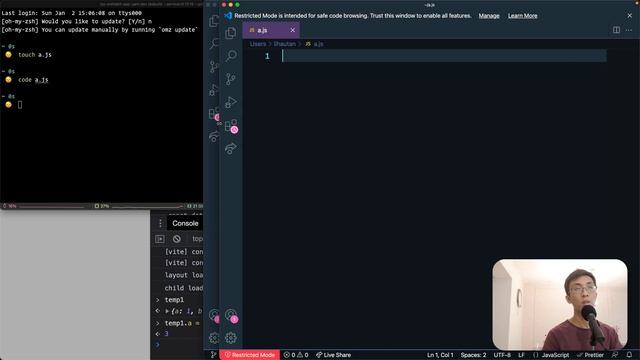Close the a.js editor tab

292,30
